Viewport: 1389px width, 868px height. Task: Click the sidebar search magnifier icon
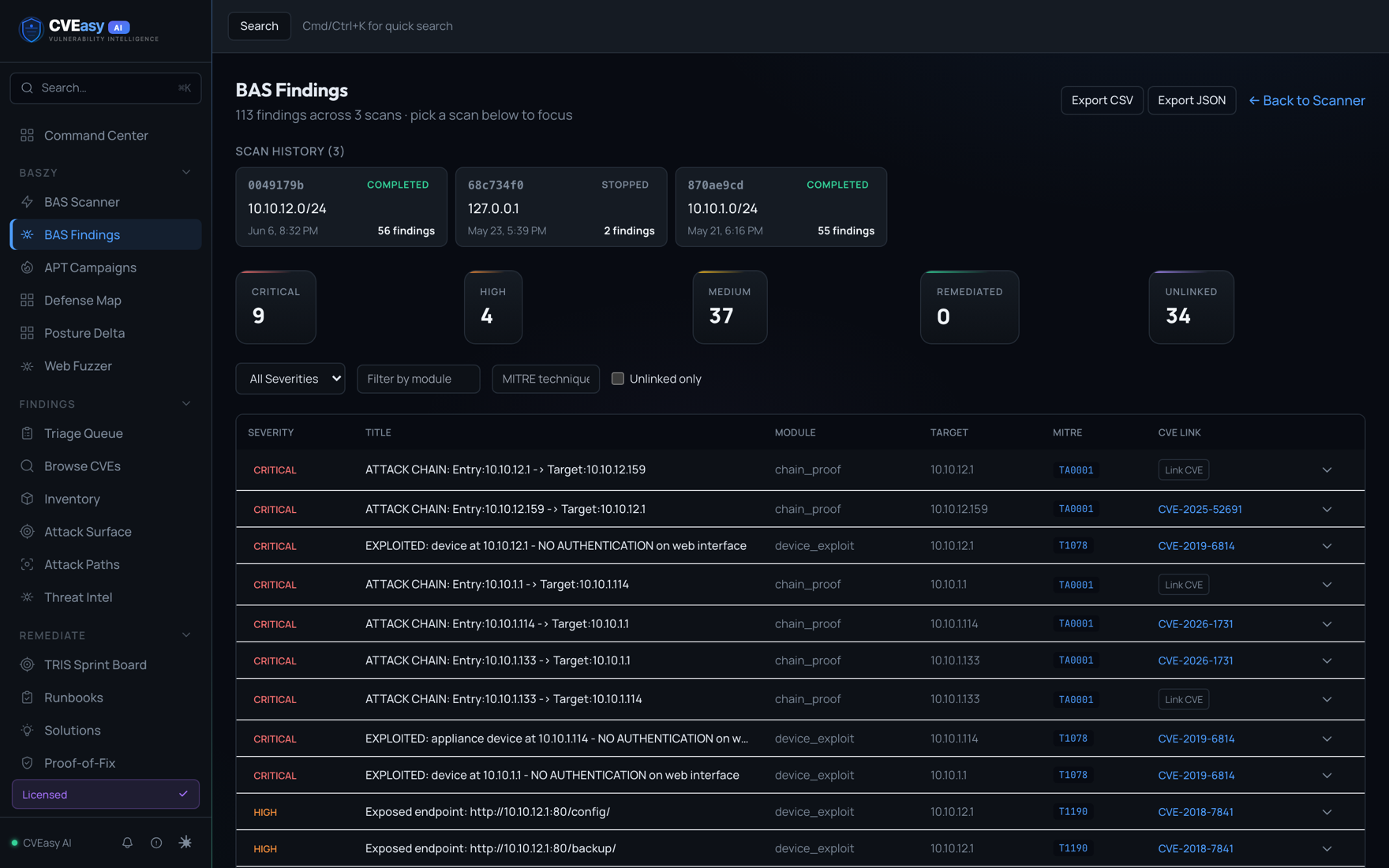click(x=27, y=88)
